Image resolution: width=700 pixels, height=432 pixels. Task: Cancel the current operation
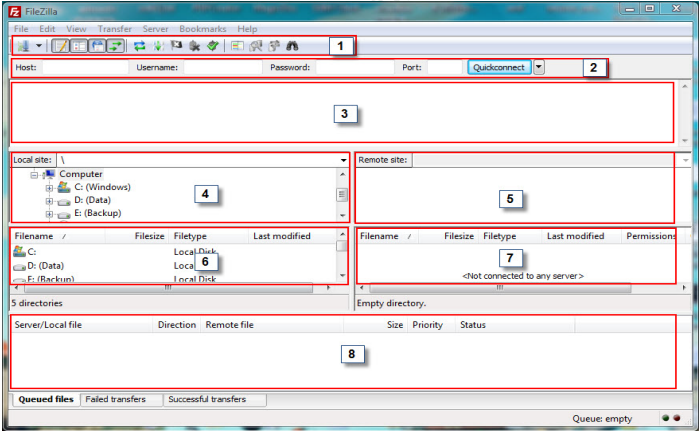pyautogui.click(x=177, y=46)
